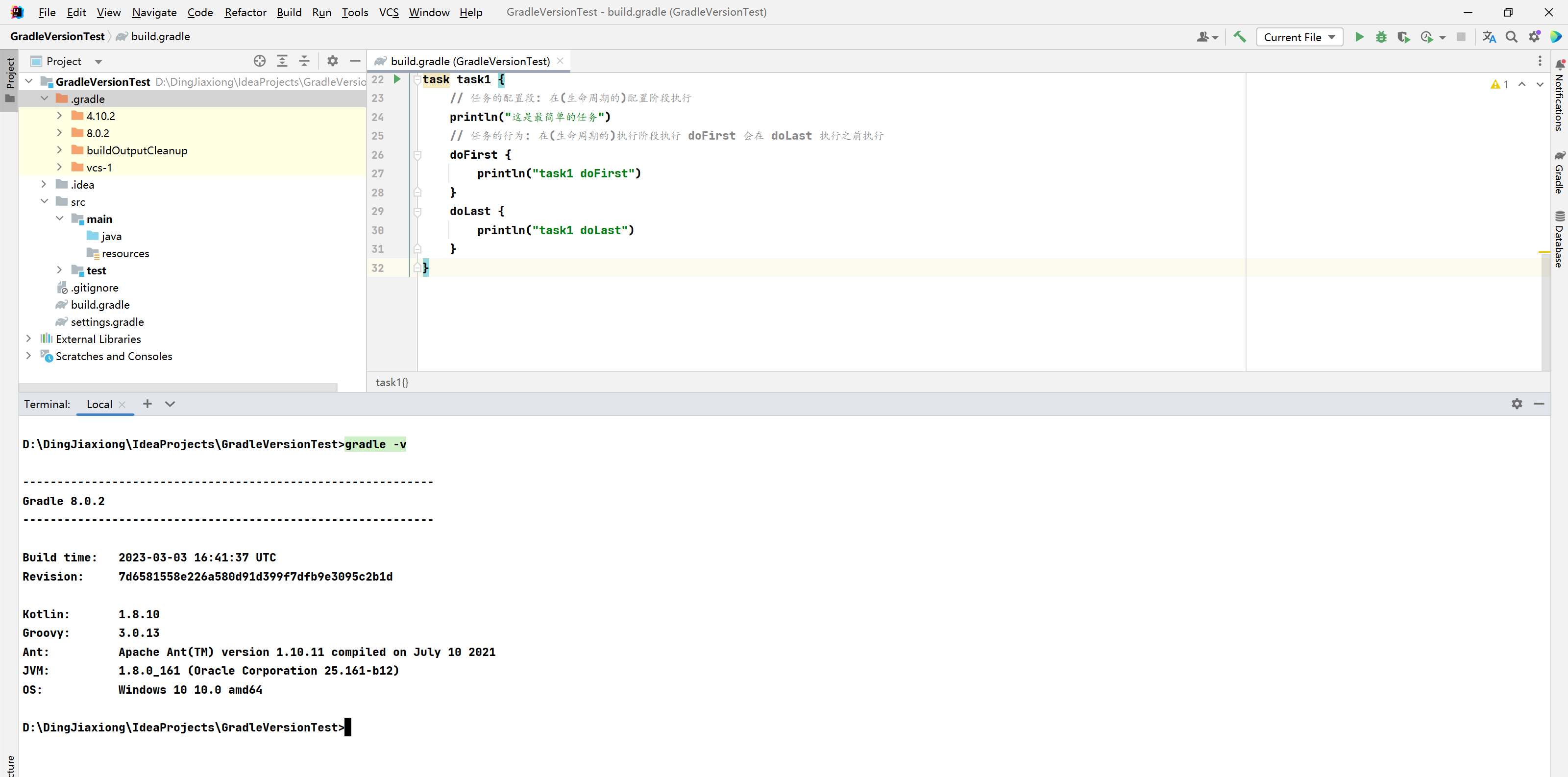1568x777 pixels.
Task: Open the Build menu
Action: coord(289,12)
